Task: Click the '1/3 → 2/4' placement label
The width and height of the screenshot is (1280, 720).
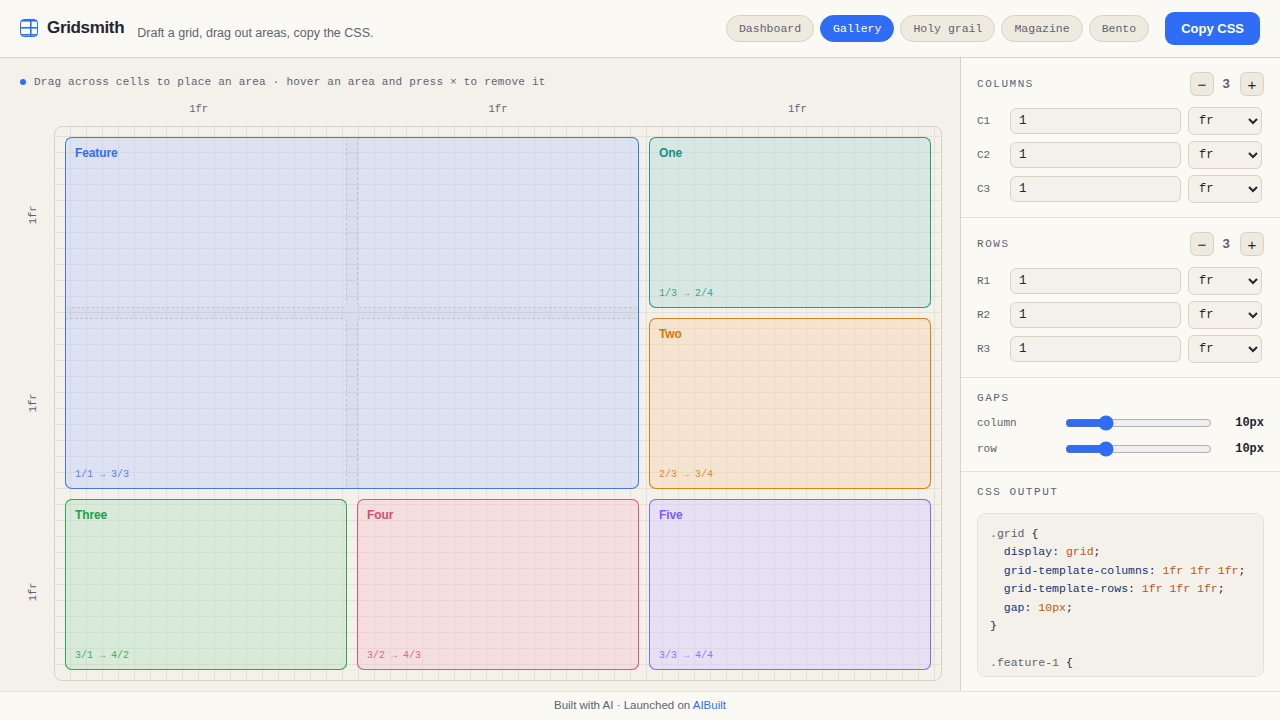Action: (686, 293)
